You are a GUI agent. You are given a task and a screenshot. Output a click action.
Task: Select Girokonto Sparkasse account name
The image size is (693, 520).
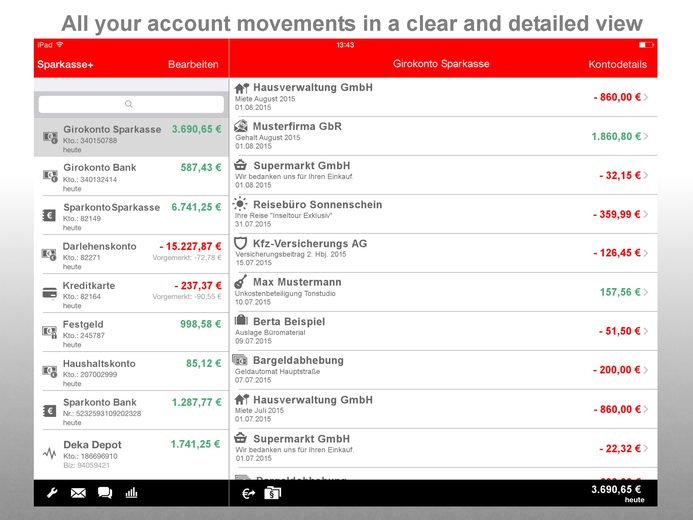pyautogui.click(x=112, y=129)
